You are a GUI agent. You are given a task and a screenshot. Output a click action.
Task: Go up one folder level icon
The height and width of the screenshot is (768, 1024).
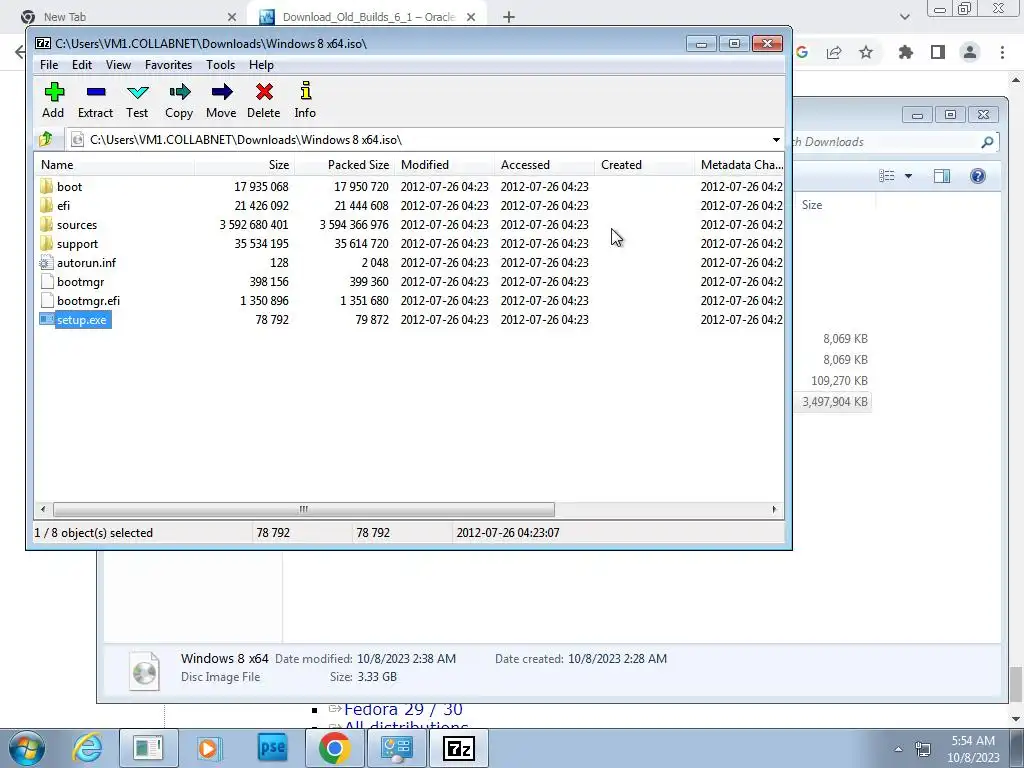[x=46, y=139]
